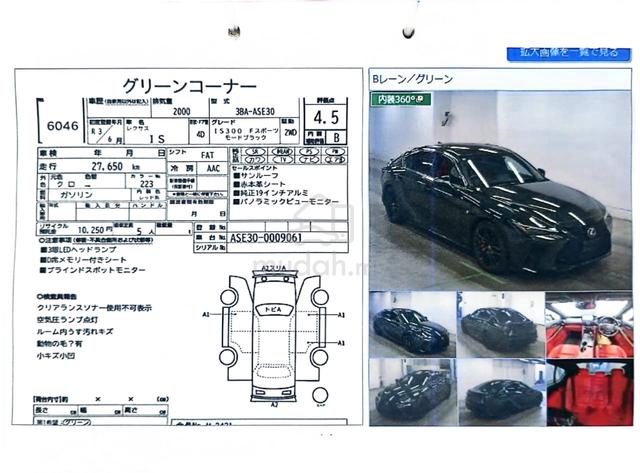Click exterior color クロ

pos(66,184)
